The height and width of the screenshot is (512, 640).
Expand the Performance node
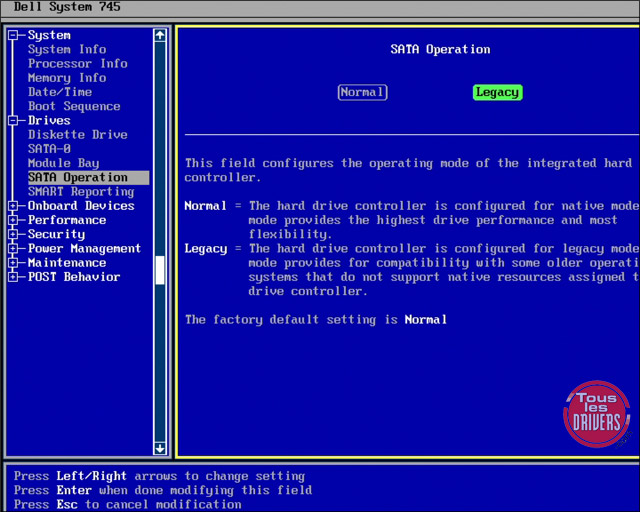[13, 220]
